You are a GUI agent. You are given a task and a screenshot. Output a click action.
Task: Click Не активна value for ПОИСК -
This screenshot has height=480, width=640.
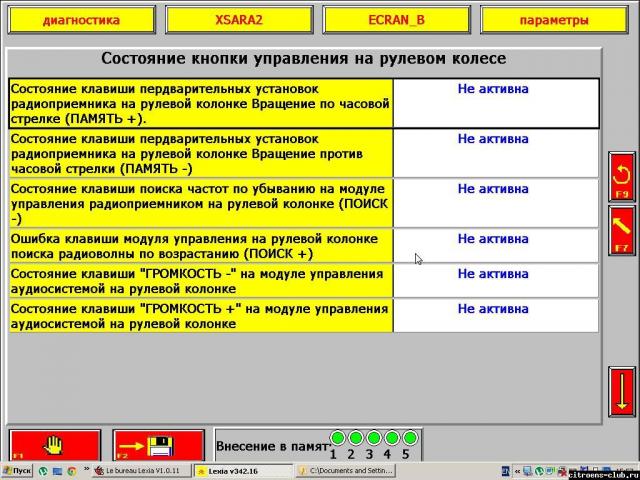coord(493,189)
